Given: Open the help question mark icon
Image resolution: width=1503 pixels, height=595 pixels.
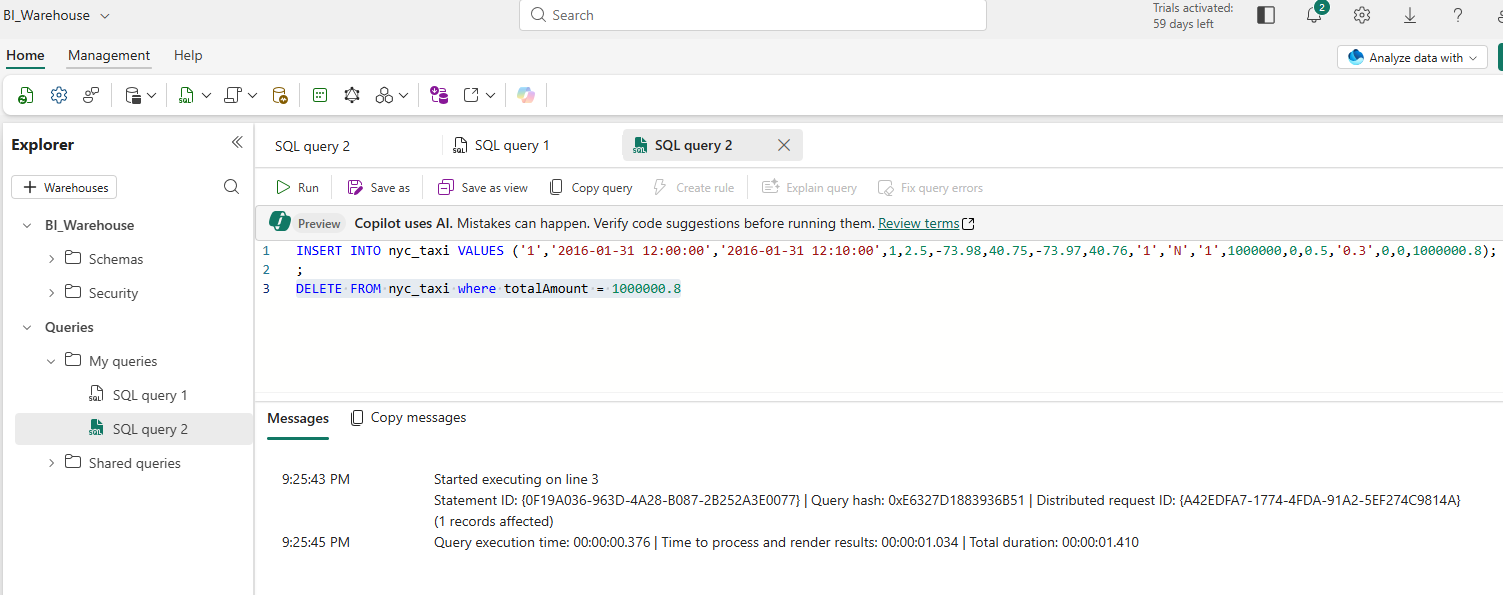Looking at the screenshot, I should point(1458,15).
